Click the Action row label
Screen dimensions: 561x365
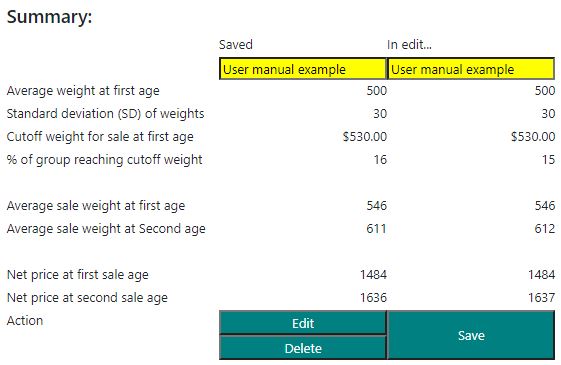(25, 320)
